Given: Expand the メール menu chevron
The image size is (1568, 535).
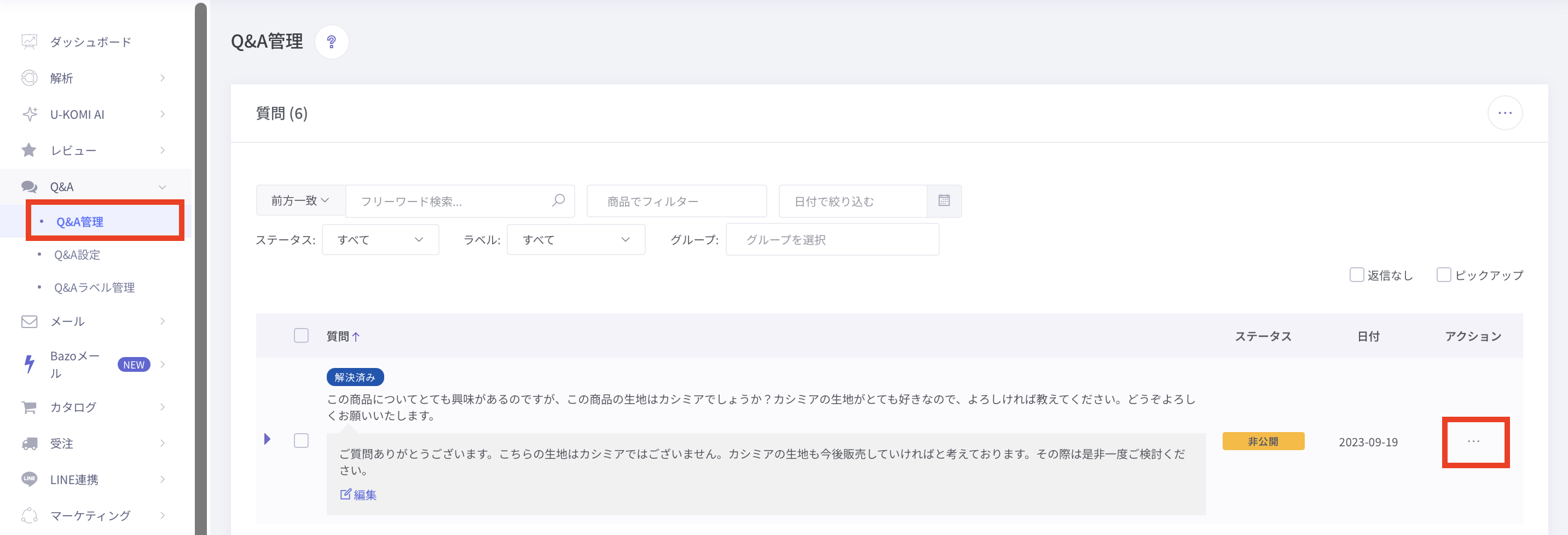Looking at the screenshot, I should click(x=163, y=321).
